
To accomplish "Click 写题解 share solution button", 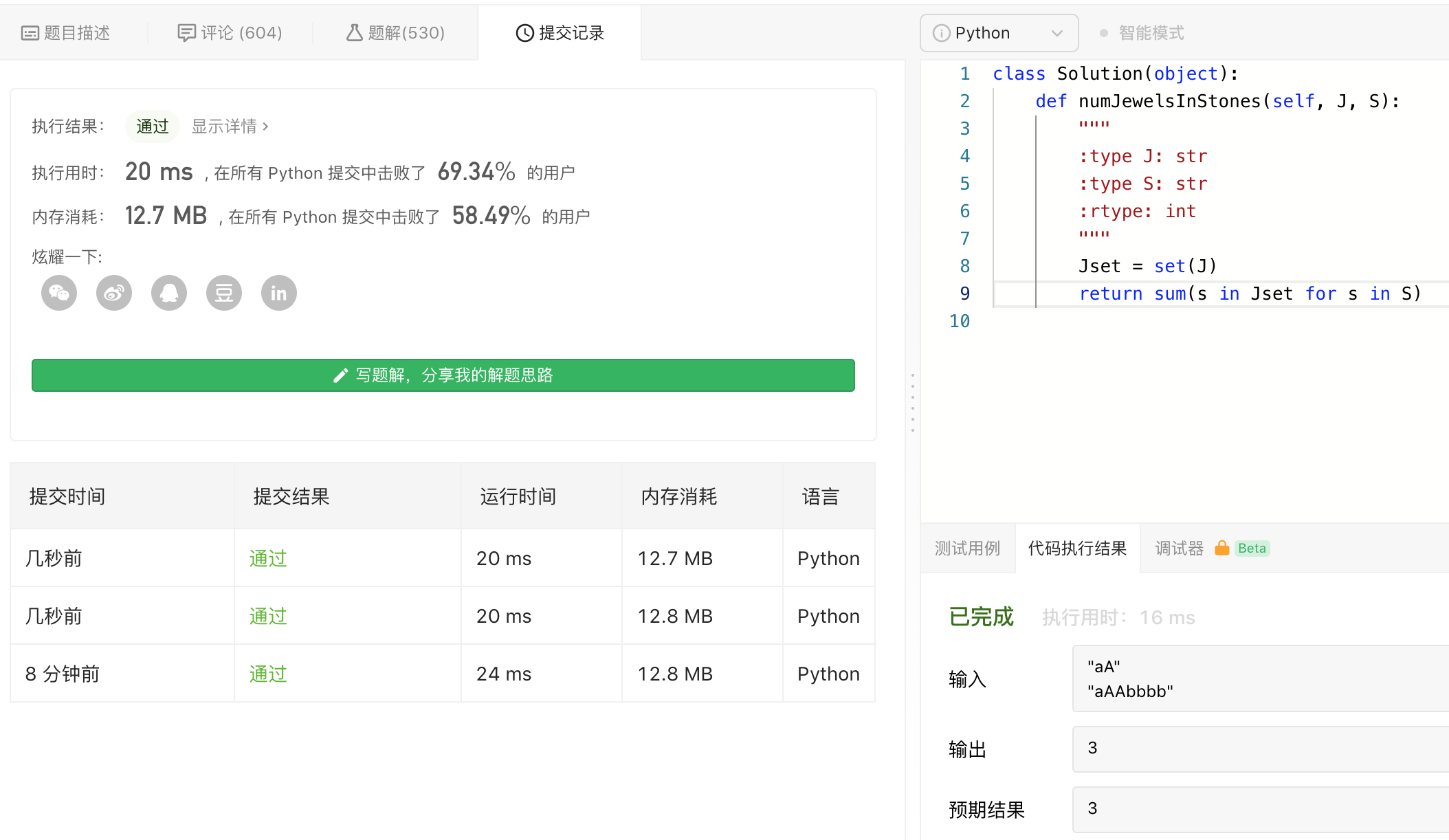I will tap(443, 375).
